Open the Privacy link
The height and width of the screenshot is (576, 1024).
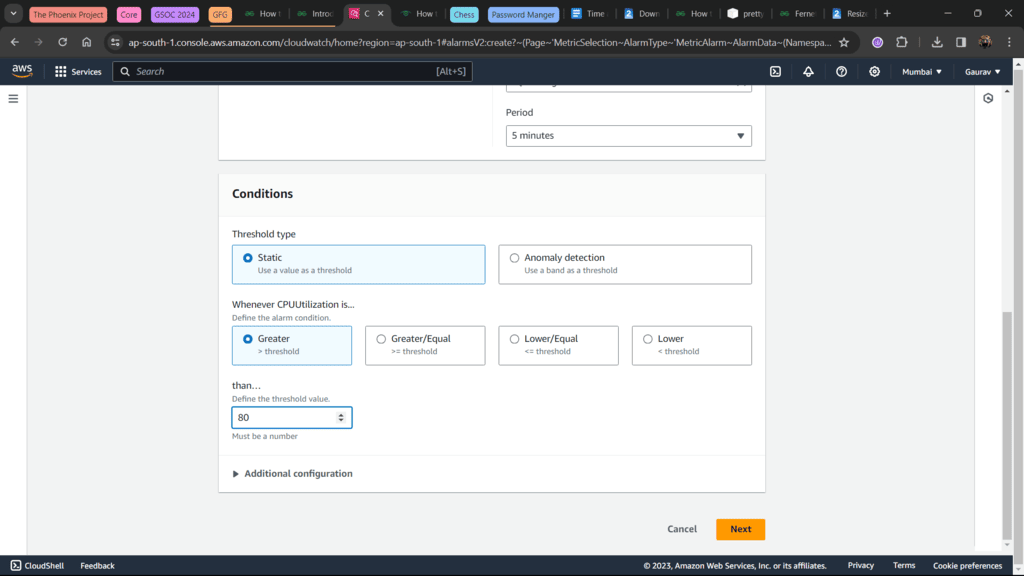(861, 566)
